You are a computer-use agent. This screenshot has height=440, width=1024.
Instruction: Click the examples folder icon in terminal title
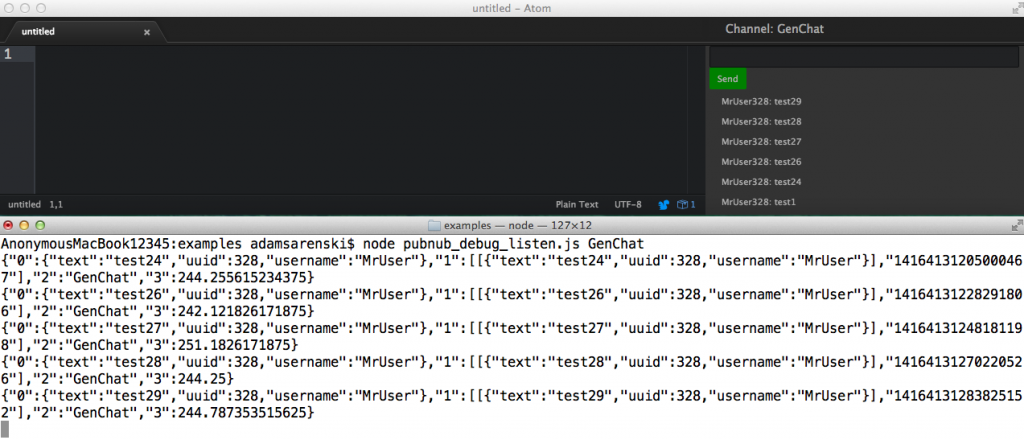434,226
